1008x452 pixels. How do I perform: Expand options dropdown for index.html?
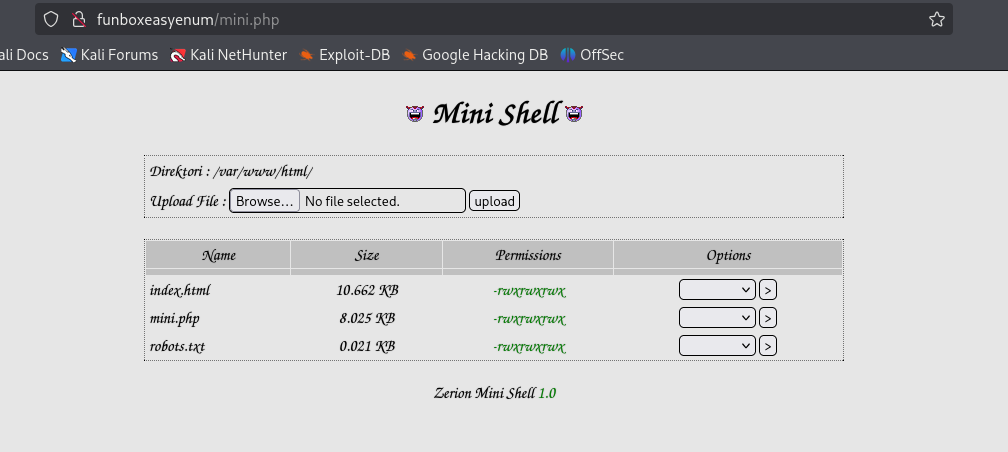[x=716, y=290]
